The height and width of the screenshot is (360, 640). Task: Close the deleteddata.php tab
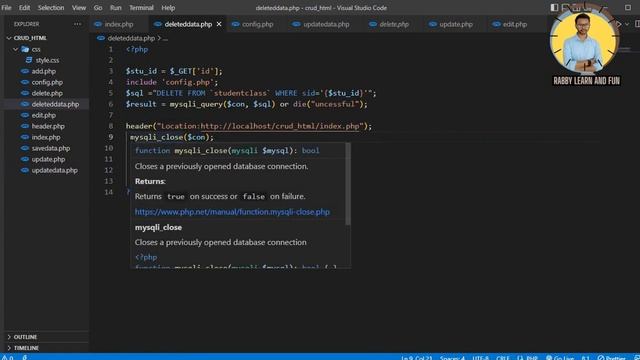tap(219, 24)
